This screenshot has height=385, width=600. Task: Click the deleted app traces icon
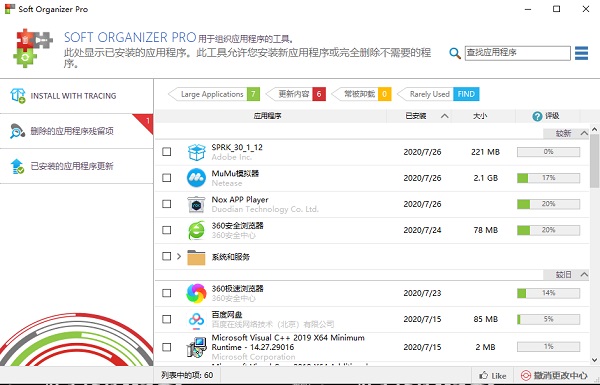17,131
